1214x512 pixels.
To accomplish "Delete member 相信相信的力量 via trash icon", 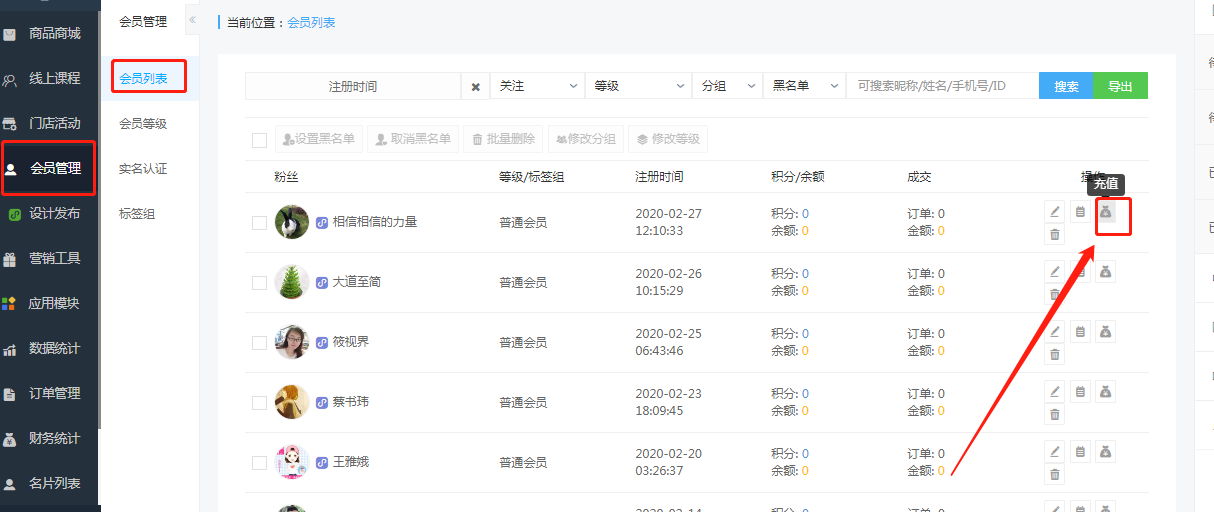I will pos(1054,235).
